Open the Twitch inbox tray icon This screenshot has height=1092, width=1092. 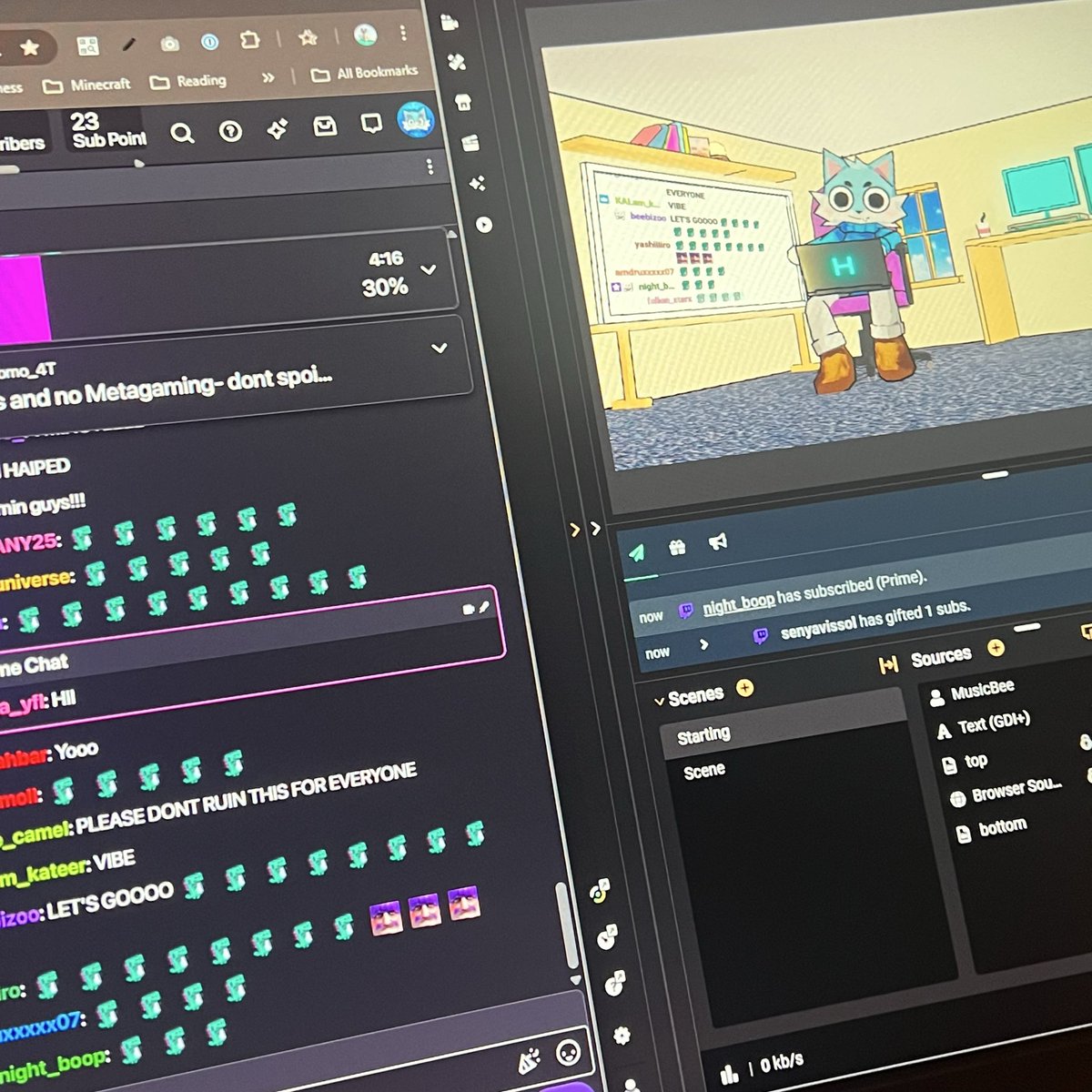(325, 126)
